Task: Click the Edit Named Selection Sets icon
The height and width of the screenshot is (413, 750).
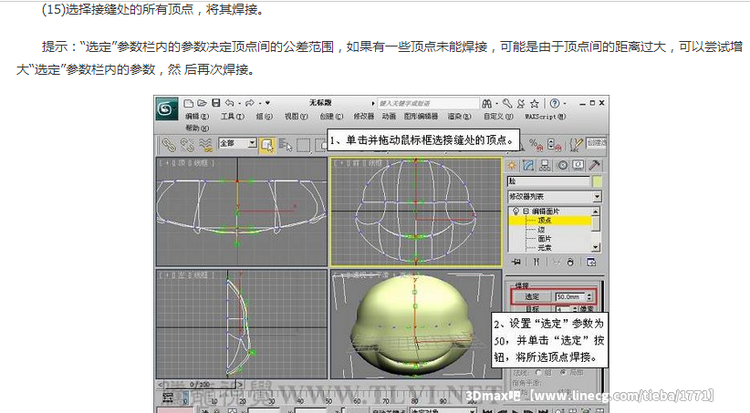Action: (x=576, y=144)
